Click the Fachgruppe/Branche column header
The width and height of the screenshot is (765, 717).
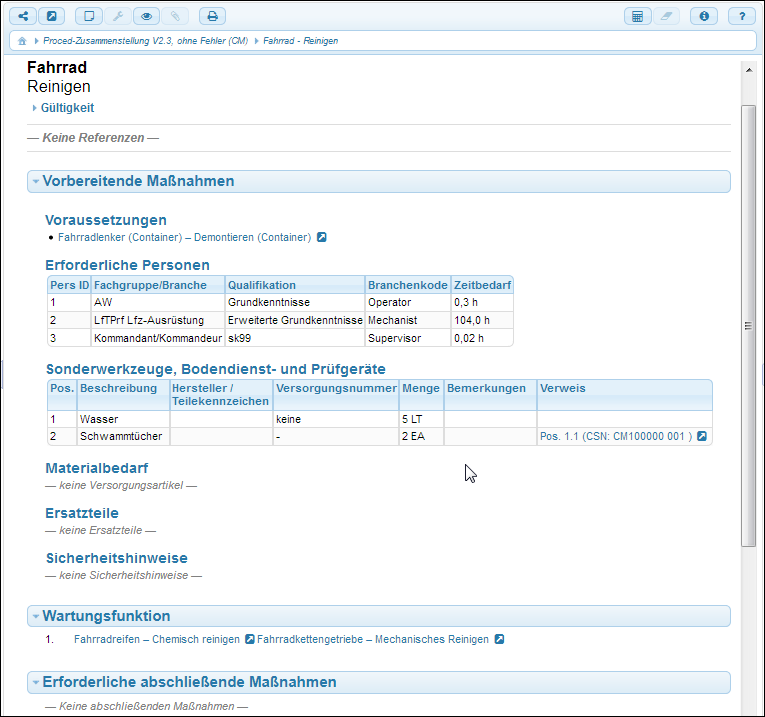pyautogui.click(x=158, y=285)
